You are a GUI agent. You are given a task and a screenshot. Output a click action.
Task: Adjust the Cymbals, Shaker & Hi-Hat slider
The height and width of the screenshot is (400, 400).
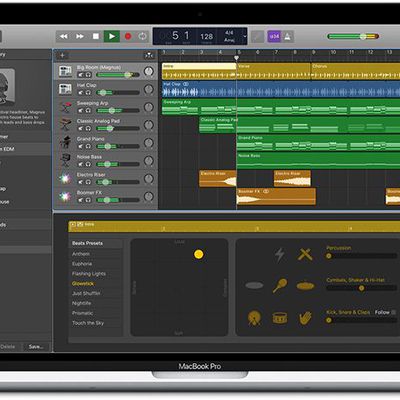click(x=362, y=288)
